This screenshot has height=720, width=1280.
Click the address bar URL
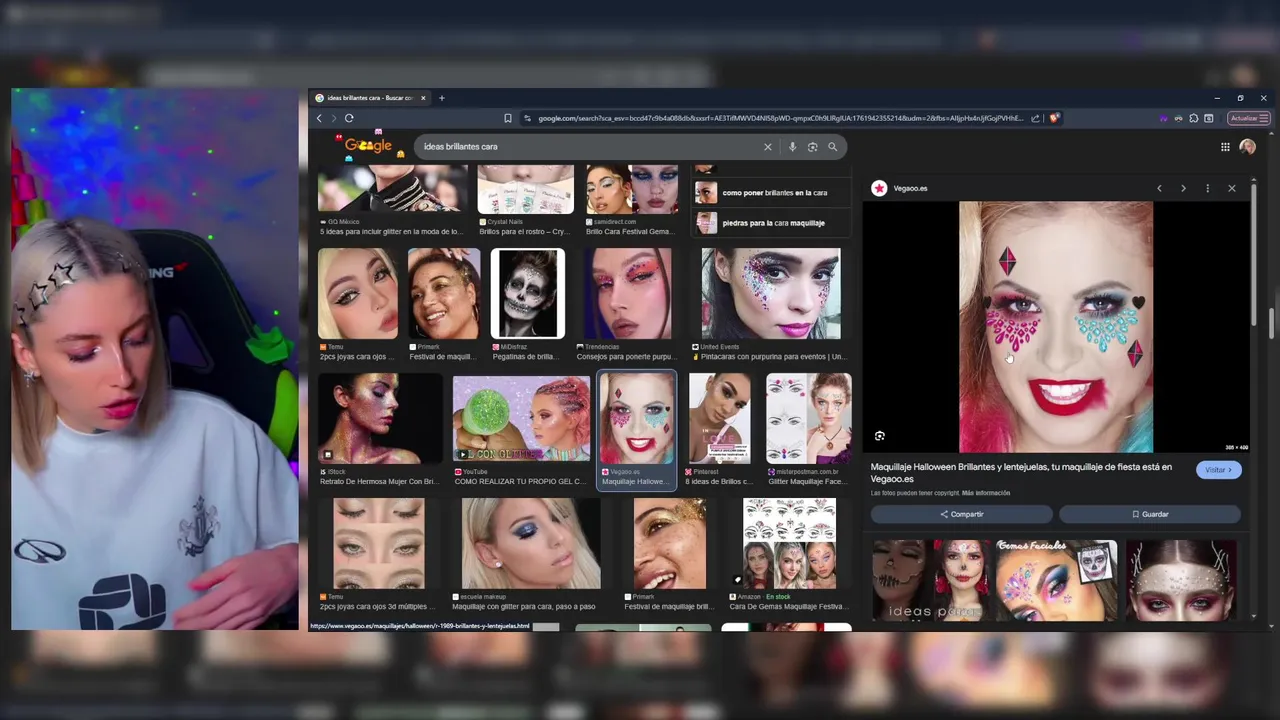[x=780, y=118]
